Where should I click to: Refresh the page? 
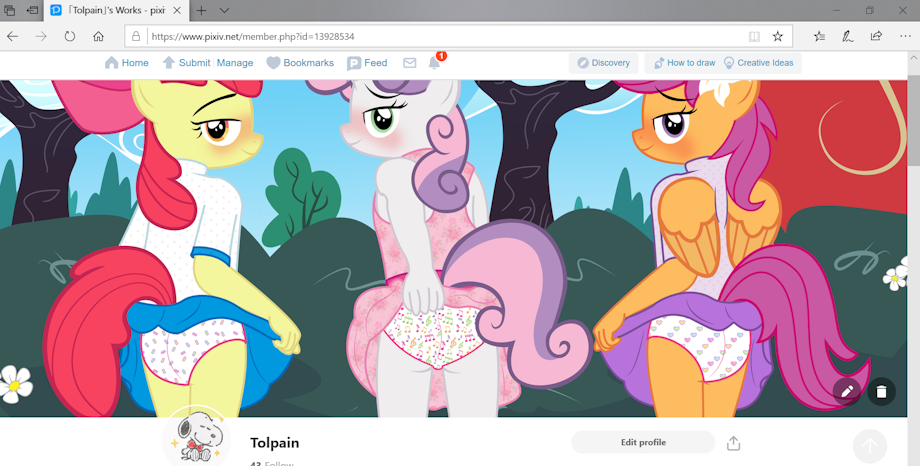(x=70, y=36)
